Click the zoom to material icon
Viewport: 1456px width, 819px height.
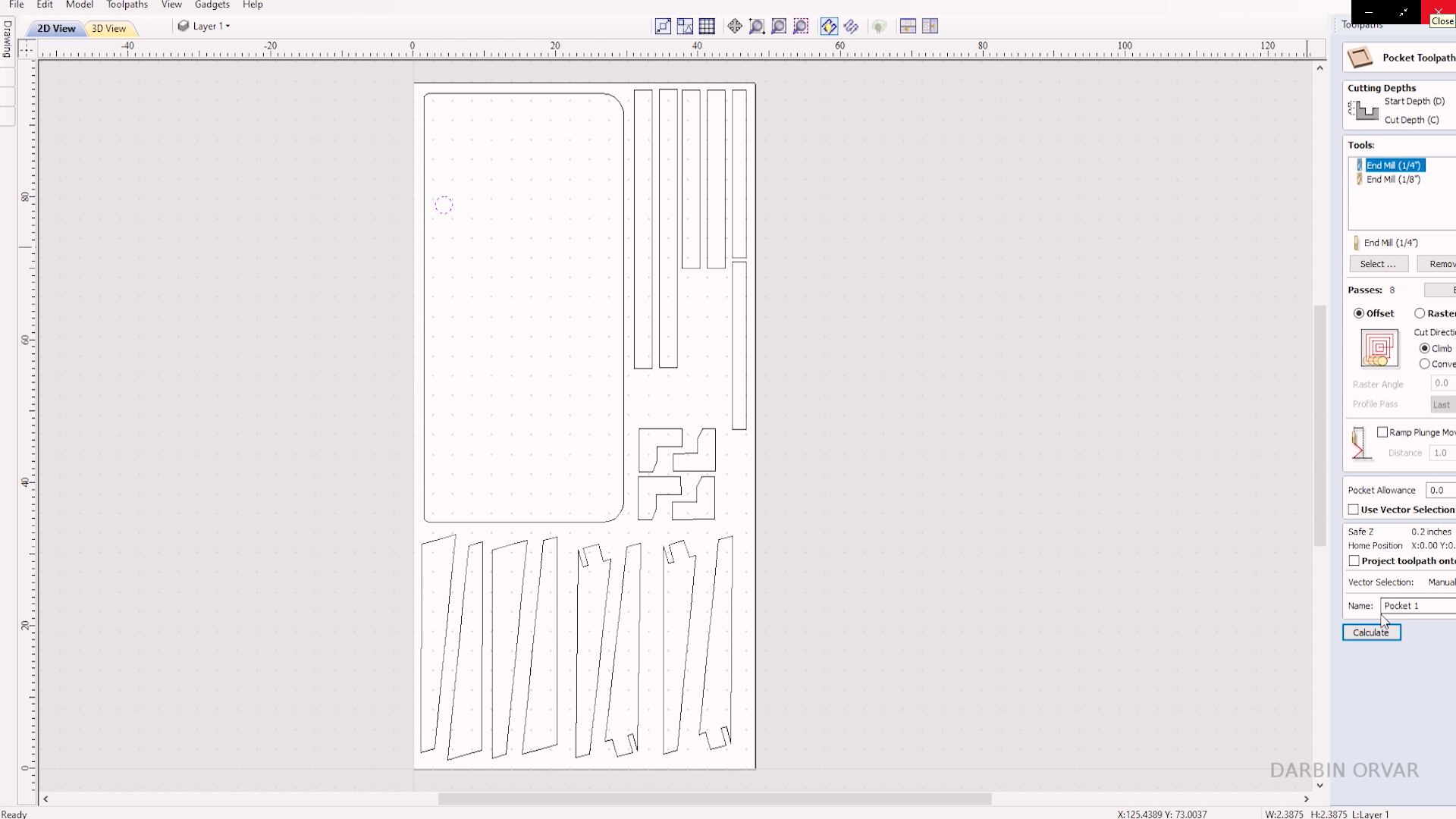pyautogui.click(x=779, y=27)
